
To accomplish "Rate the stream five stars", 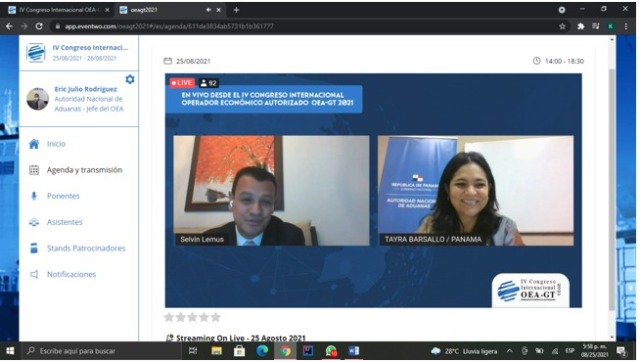I will [x=216, y=317].
